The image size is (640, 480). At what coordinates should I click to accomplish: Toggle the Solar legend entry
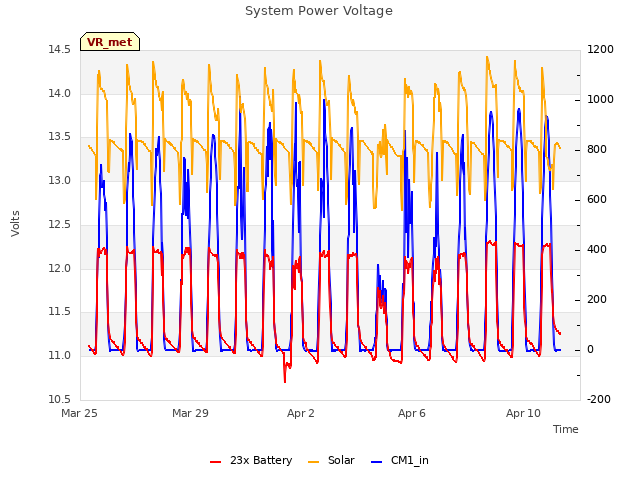tap(331, 460)
